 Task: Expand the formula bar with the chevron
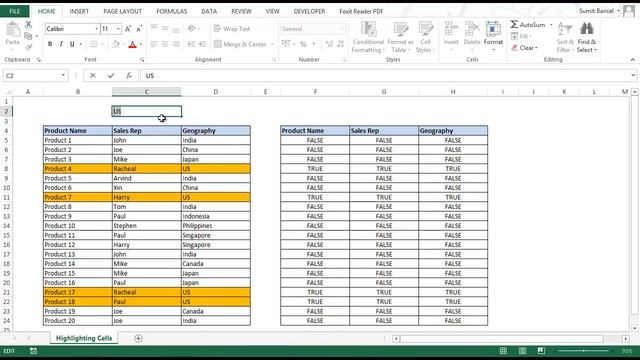(633, 76)
